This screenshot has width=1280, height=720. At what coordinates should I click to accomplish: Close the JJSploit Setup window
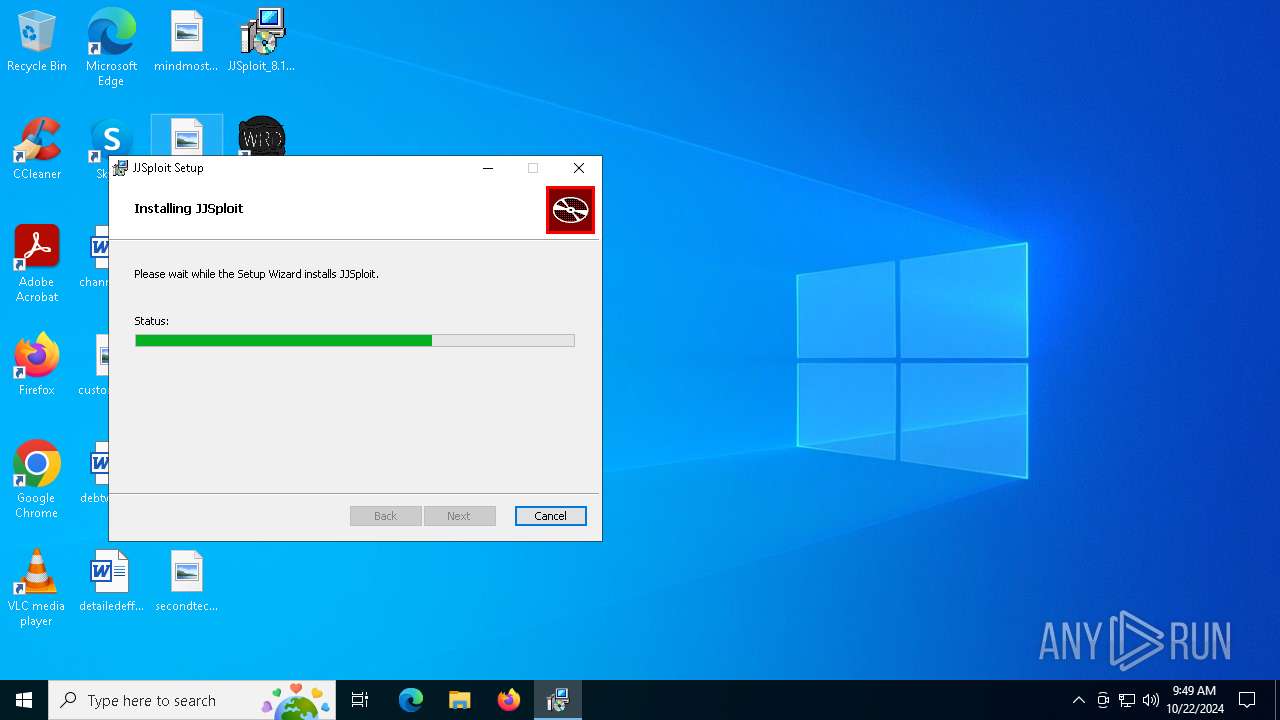click(x=579, y=168)
